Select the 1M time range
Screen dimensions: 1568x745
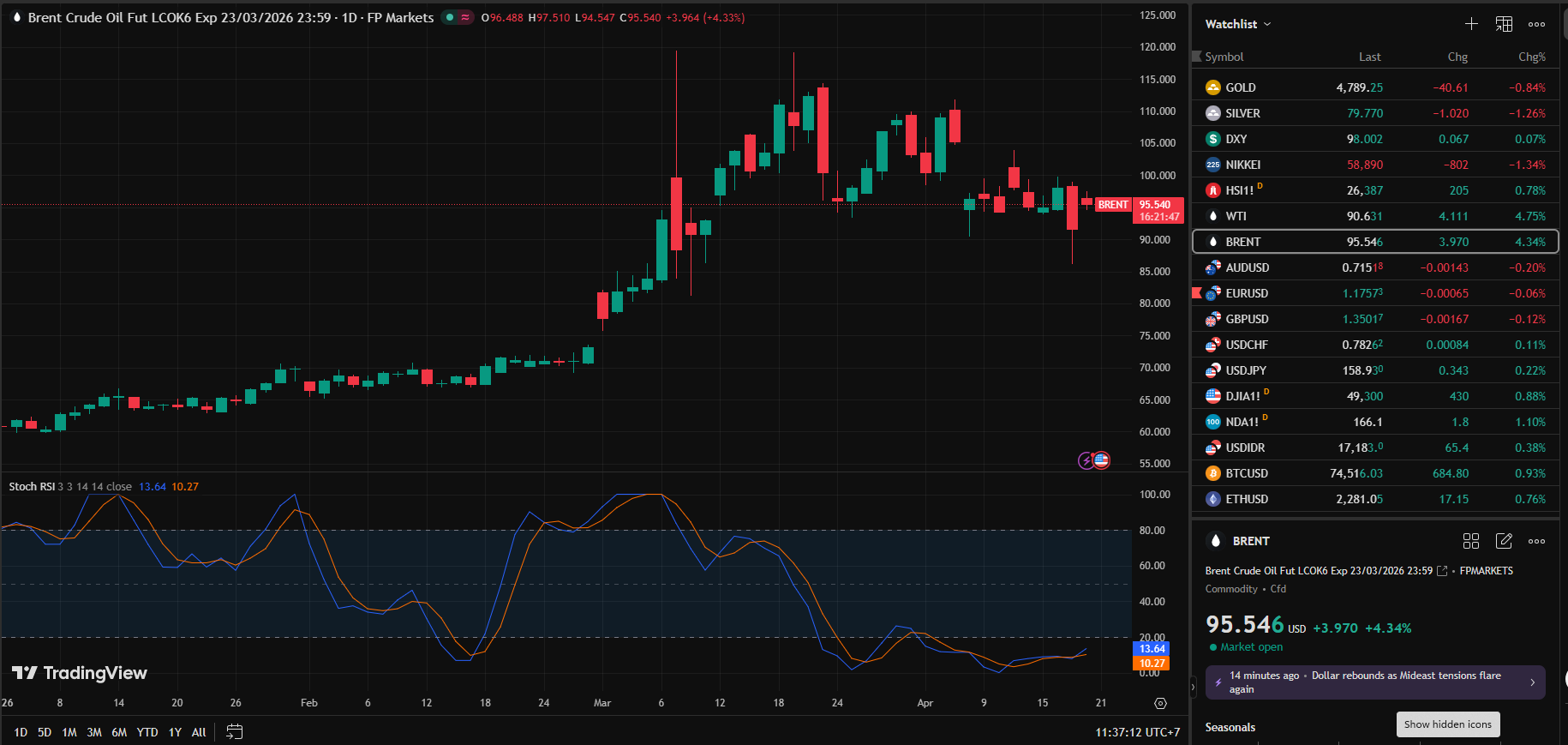[69, 732]
